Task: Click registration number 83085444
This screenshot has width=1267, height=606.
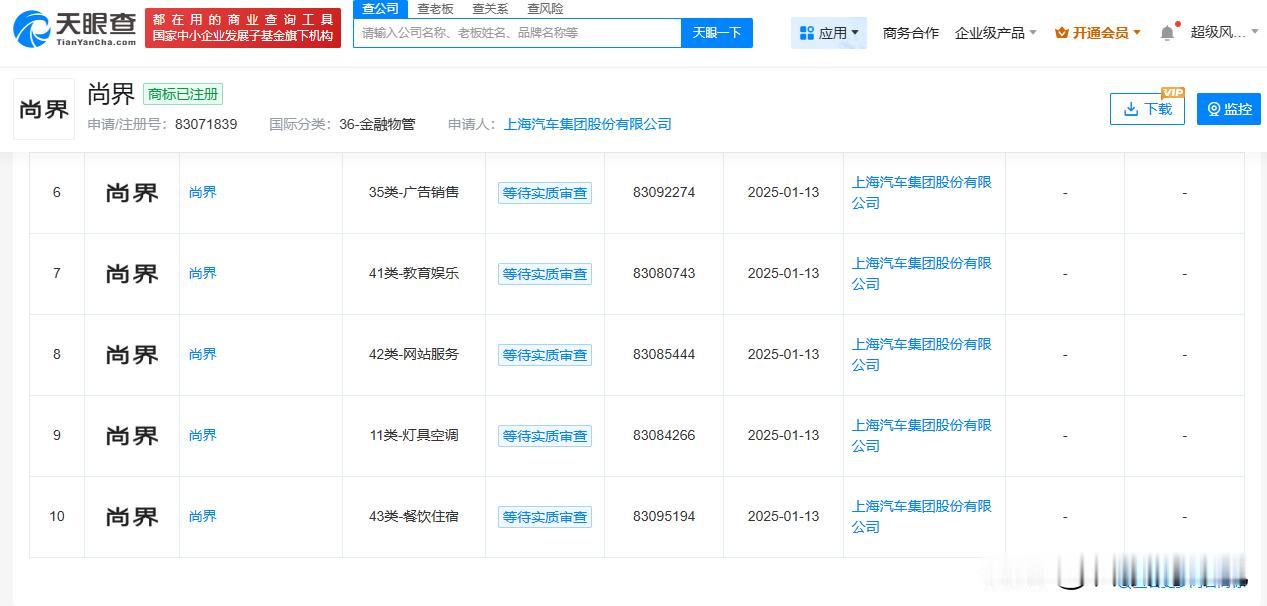Action: pos(664,354)
